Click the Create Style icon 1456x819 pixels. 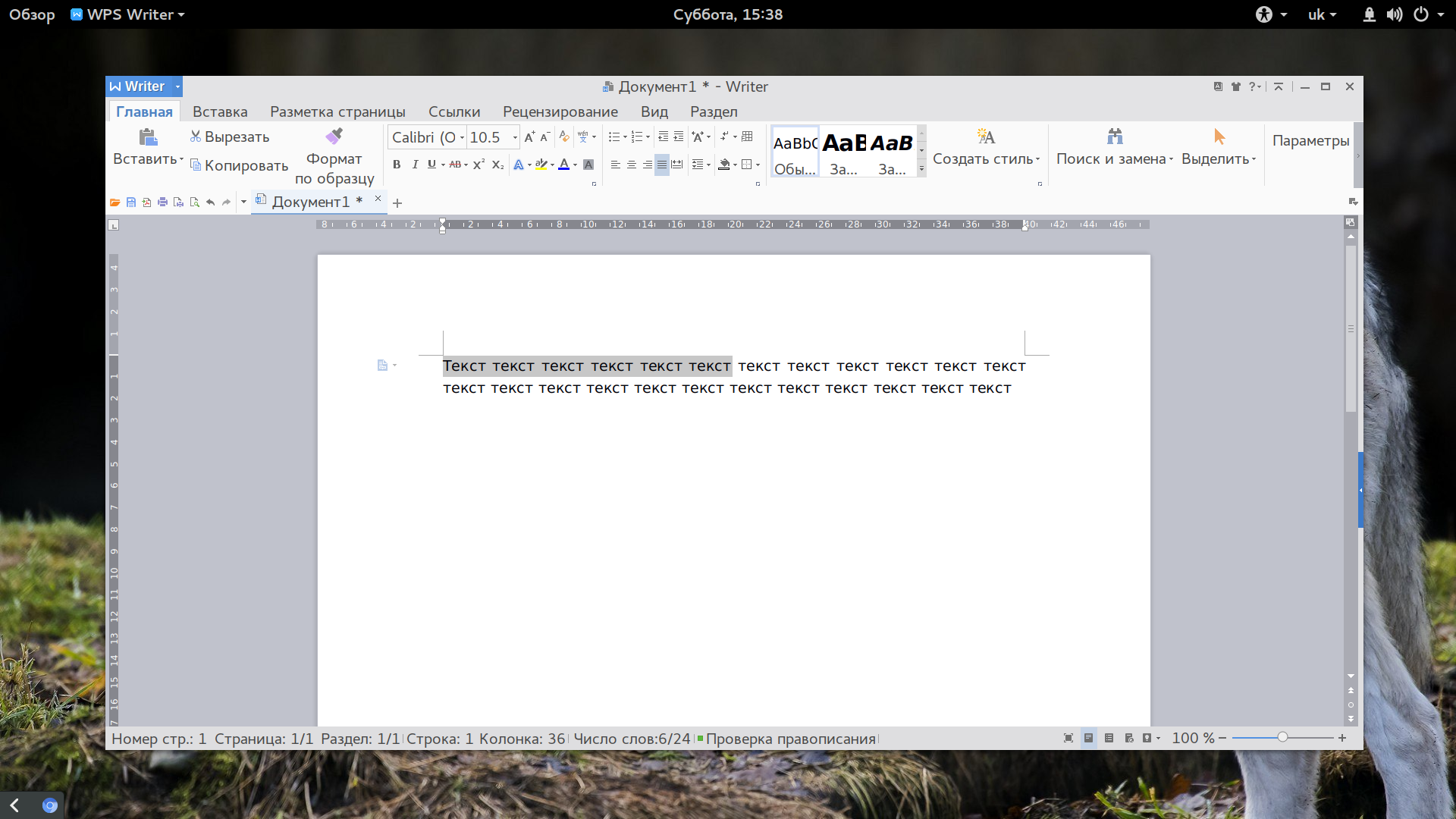(986, 136)
